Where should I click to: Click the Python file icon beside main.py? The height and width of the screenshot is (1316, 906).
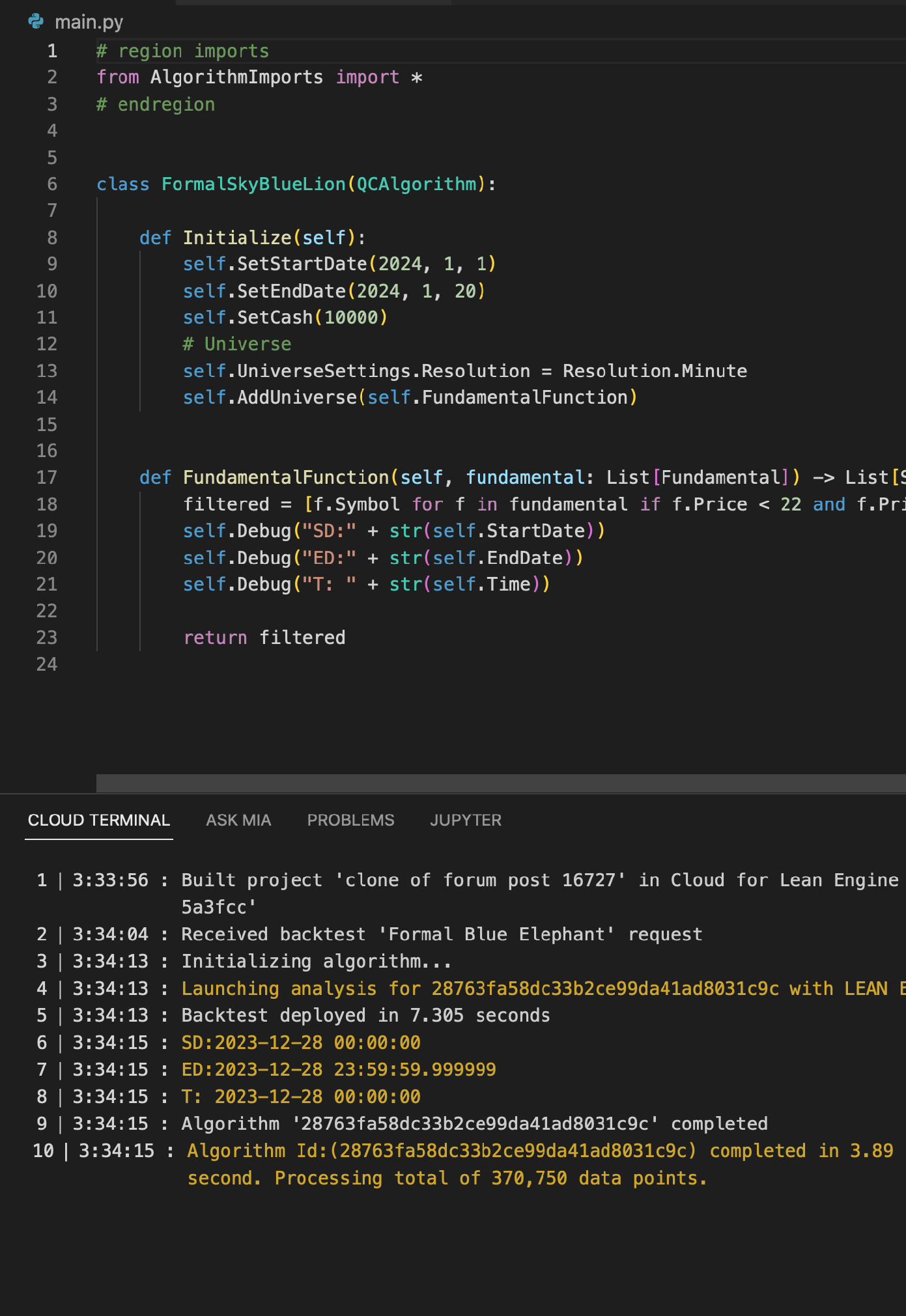[36, 21]
